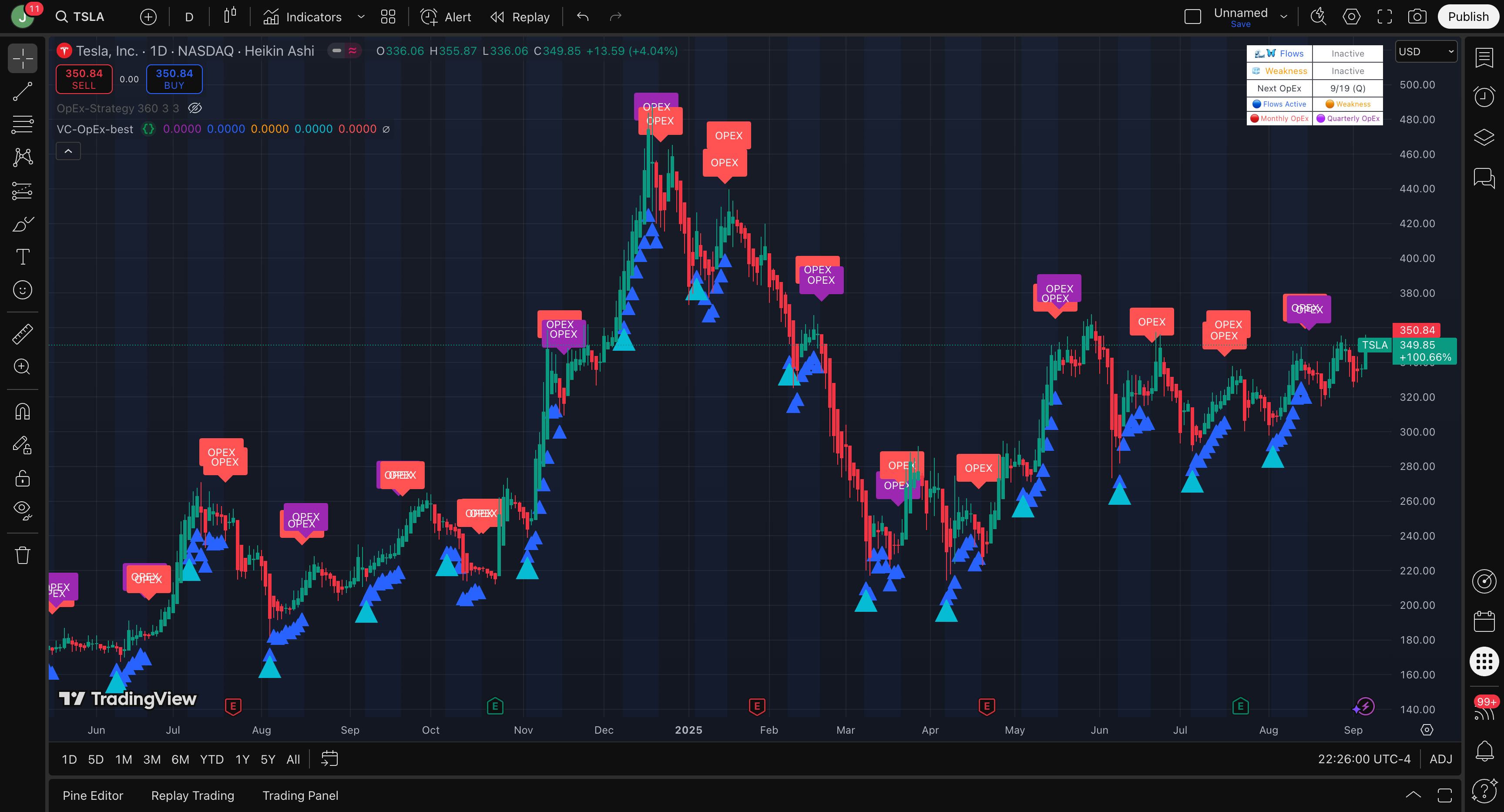The image size is (1504, 812).
Task: Select the YTD time range
Action: (211, 759)
